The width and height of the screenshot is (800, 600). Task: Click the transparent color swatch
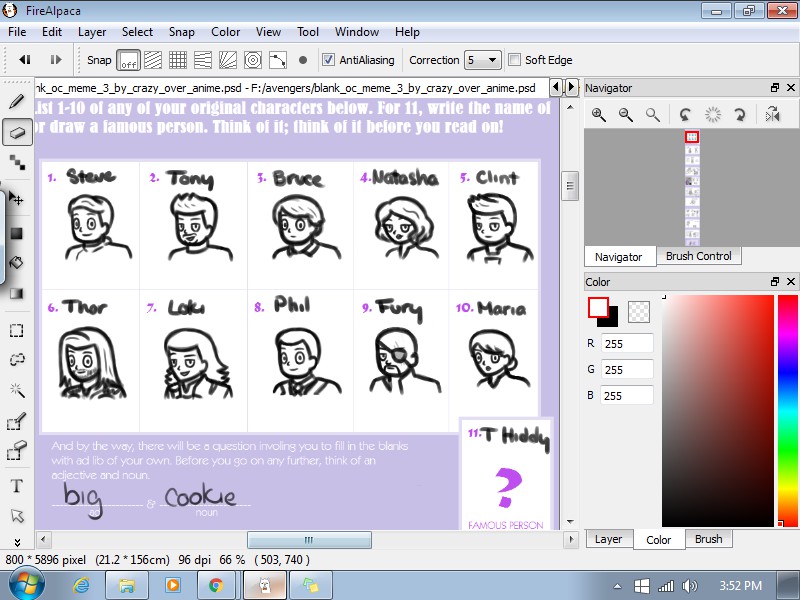point(639,311)
